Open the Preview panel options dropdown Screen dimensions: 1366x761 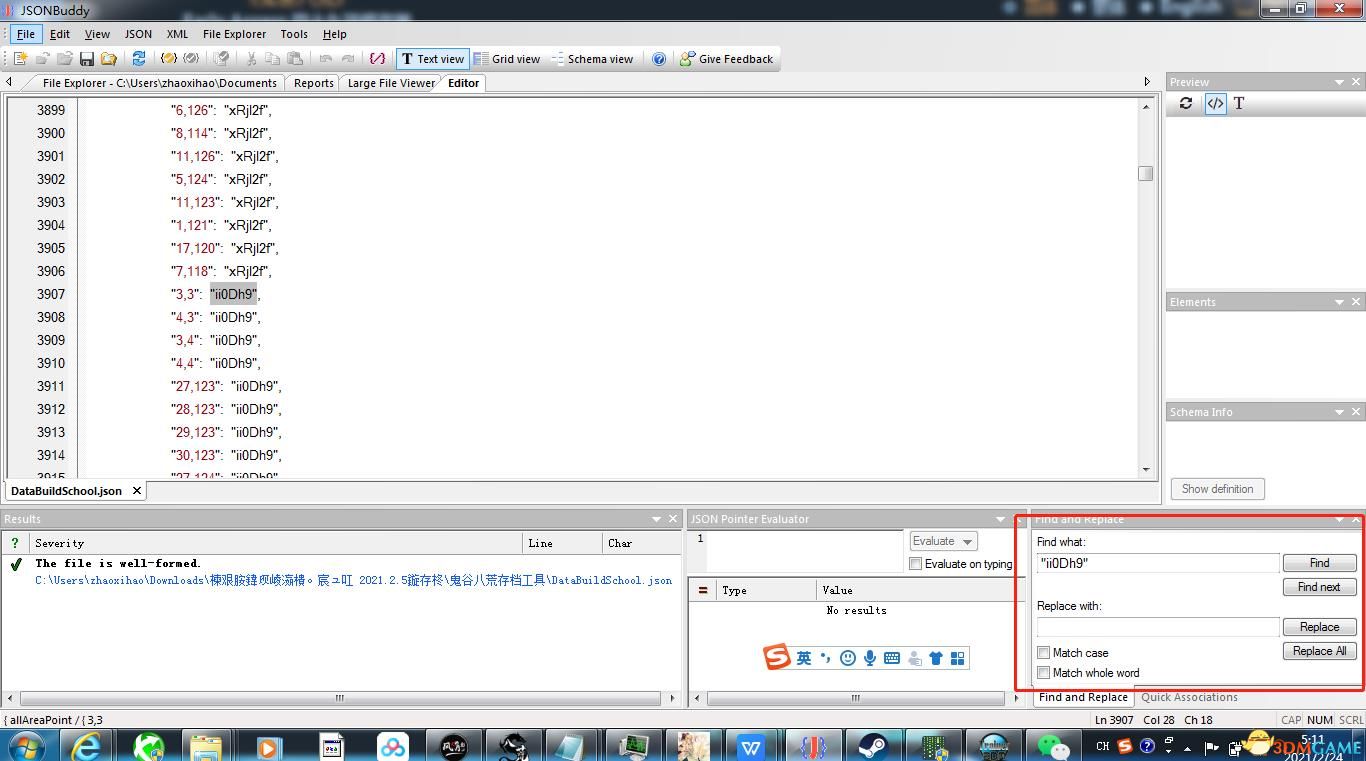coord(1339,82)
